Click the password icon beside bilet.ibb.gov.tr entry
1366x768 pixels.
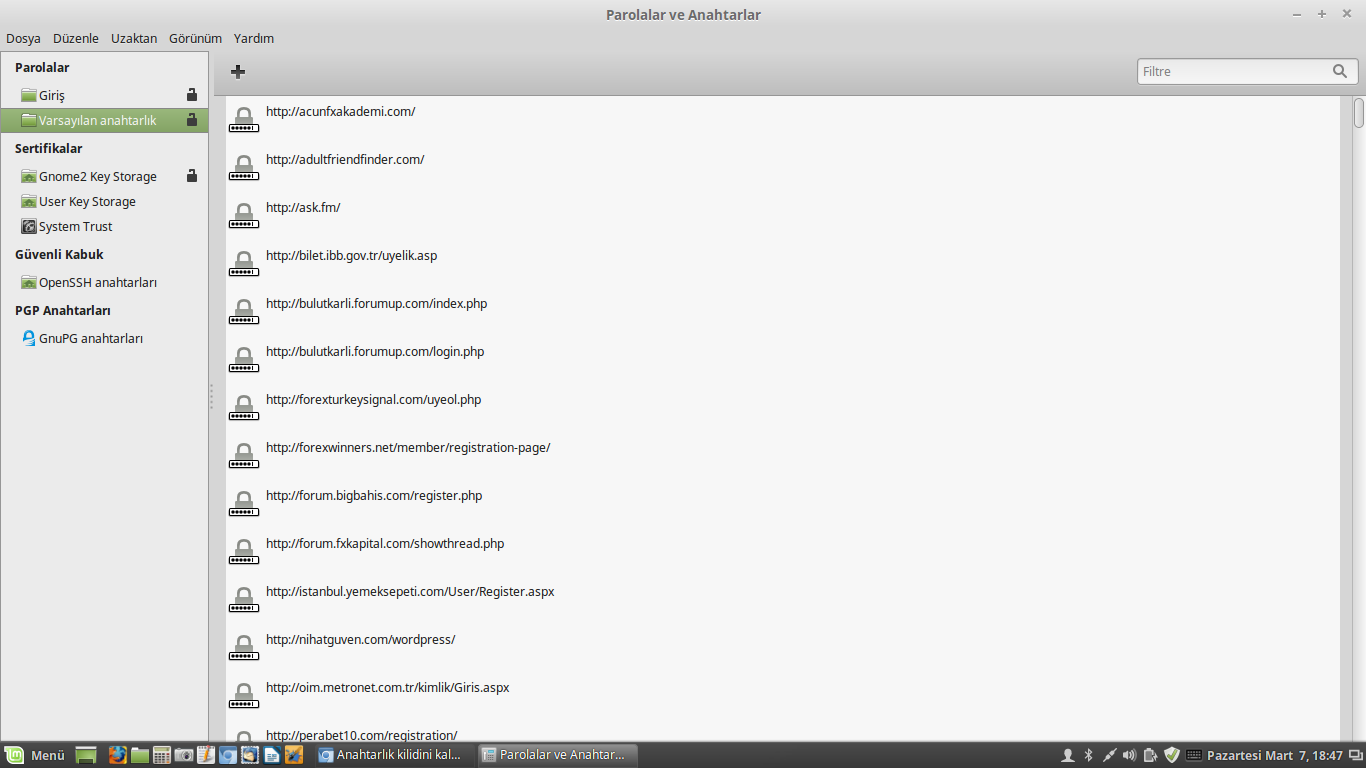244,264
